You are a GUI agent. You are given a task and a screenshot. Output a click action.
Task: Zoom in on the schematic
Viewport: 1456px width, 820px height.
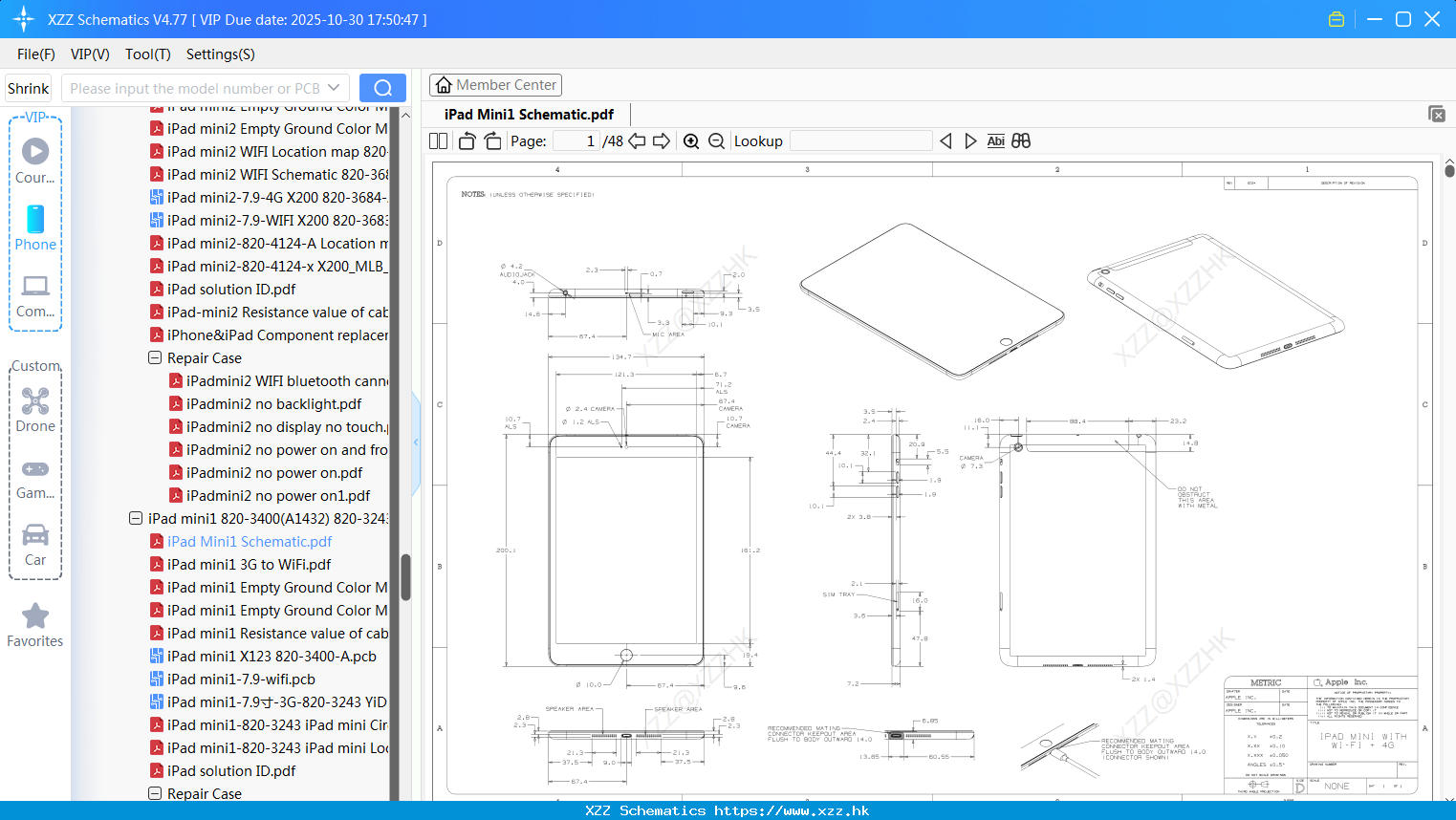tap(691, 141)
